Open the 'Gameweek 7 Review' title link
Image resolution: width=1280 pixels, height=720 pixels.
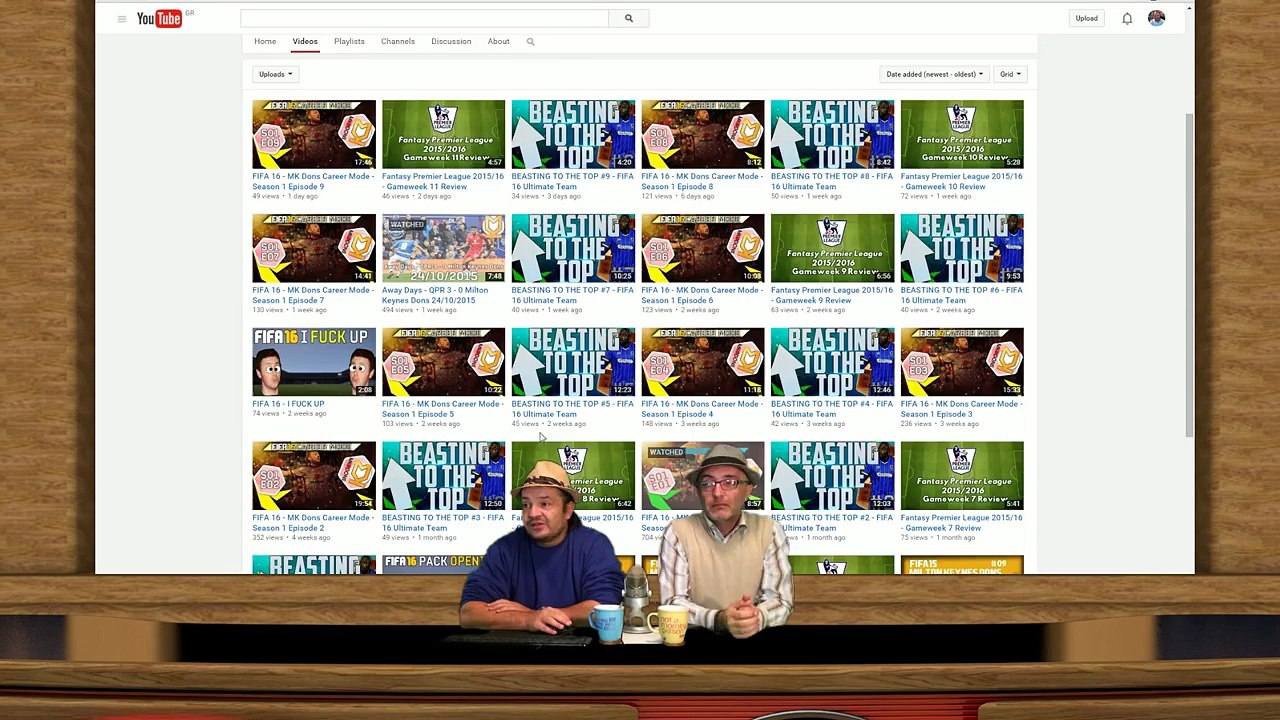point(961,523)
